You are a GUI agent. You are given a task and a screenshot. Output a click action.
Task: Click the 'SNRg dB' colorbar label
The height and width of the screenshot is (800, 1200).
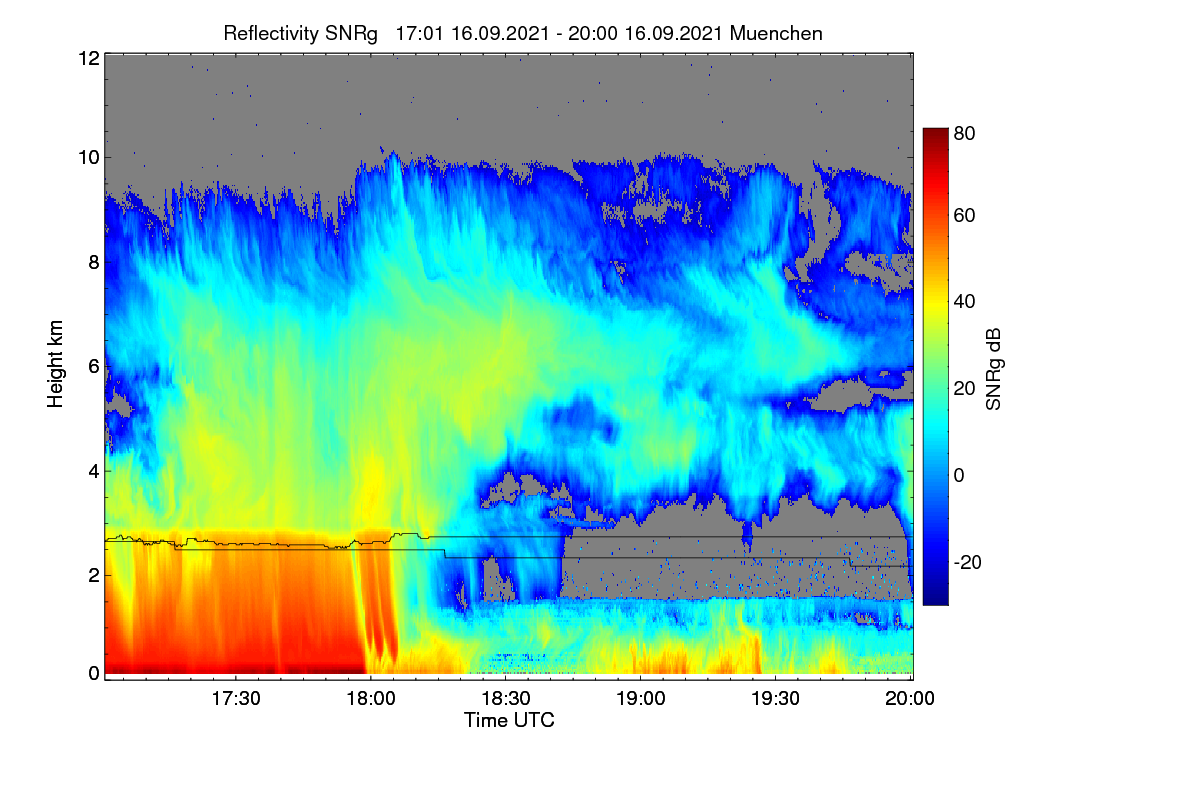(x=993, y=369)
